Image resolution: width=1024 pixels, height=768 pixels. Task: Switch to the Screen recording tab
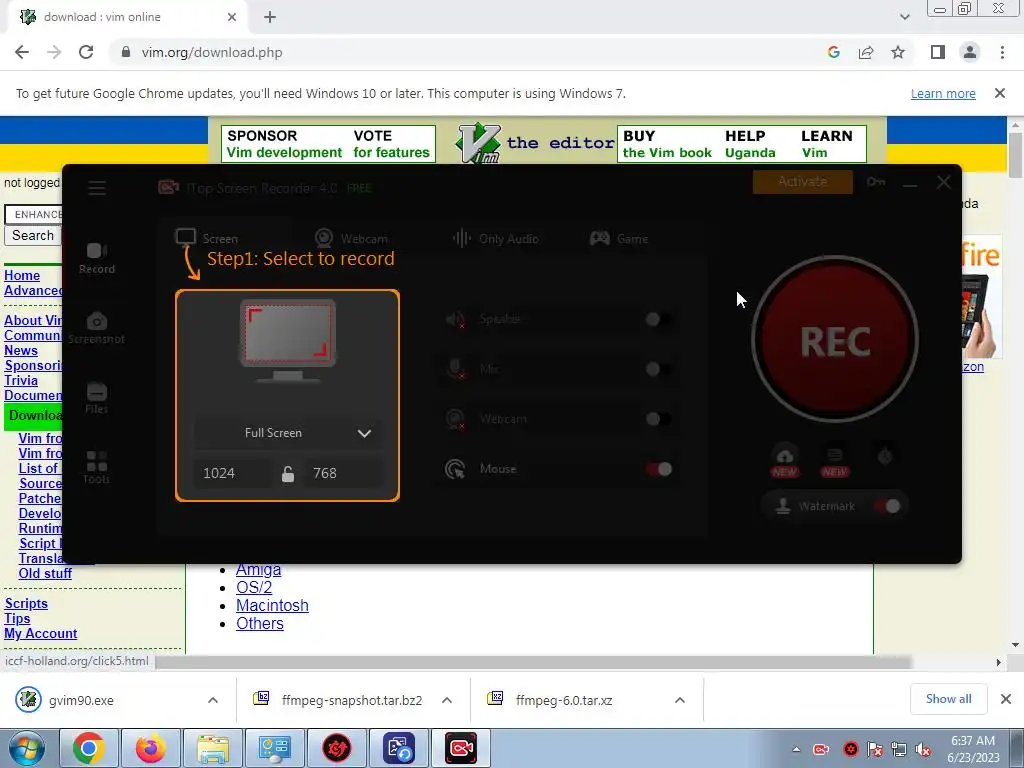207,238
